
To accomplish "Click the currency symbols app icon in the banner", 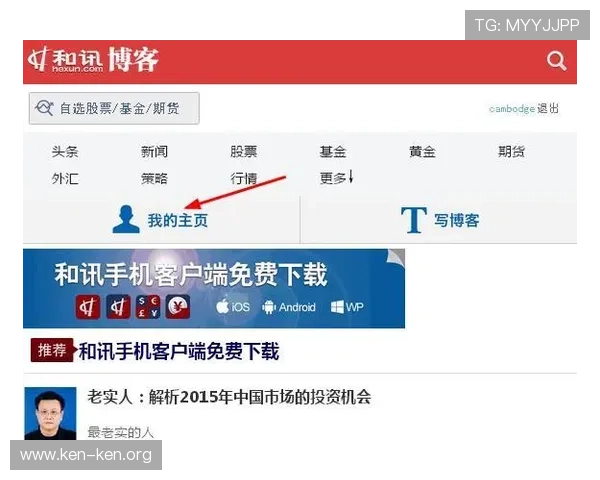I will point(148,307).
